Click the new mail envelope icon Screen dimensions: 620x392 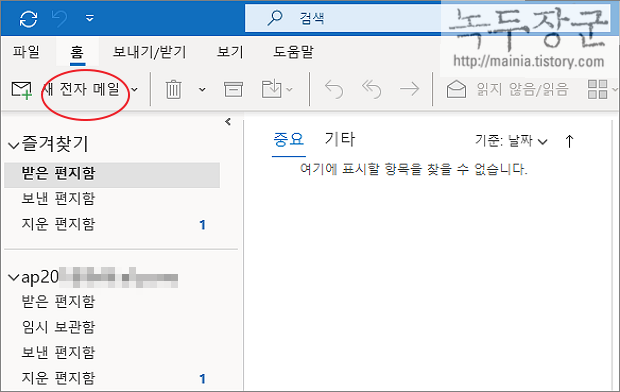pyautogui.click(x=22, y=90)
